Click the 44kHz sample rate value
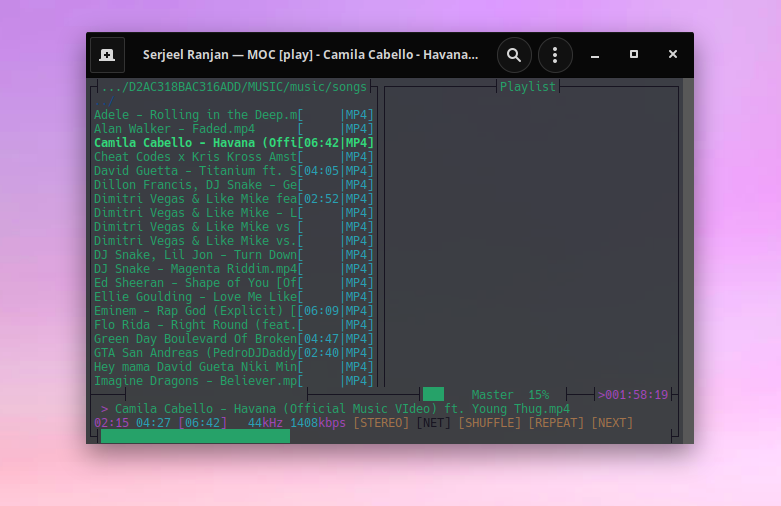Image resolution: width=781 pixels, height=506 pixels. [x=265, y=423]
